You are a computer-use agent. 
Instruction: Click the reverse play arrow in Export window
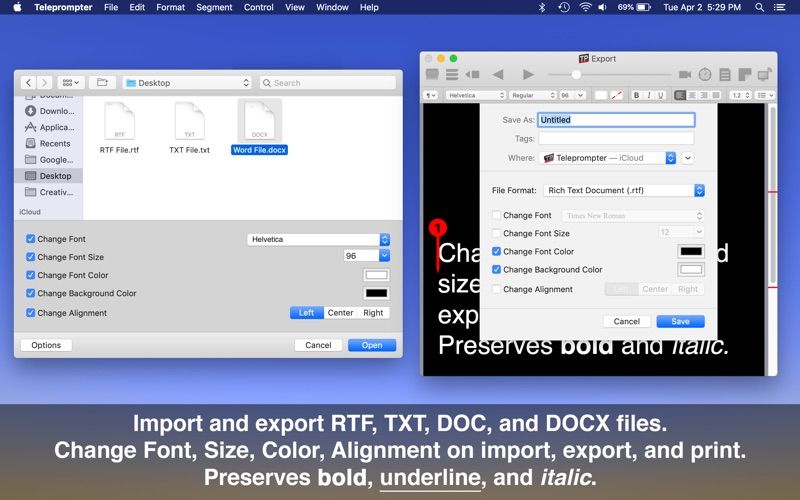point(498,74)
